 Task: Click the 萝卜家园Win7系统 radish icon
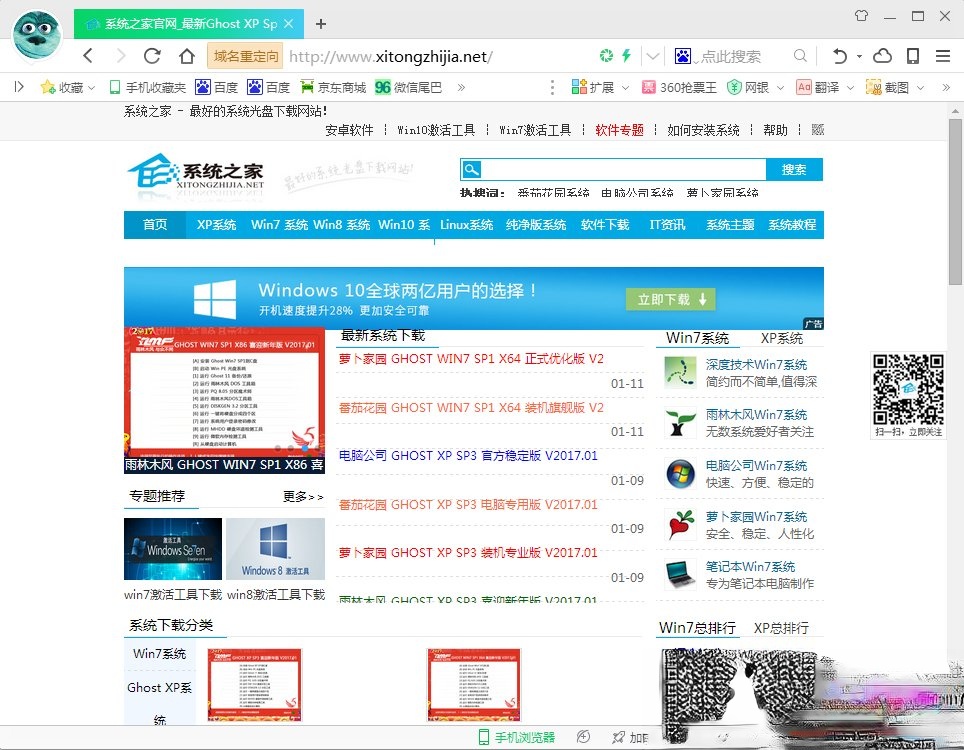(681, 525)
